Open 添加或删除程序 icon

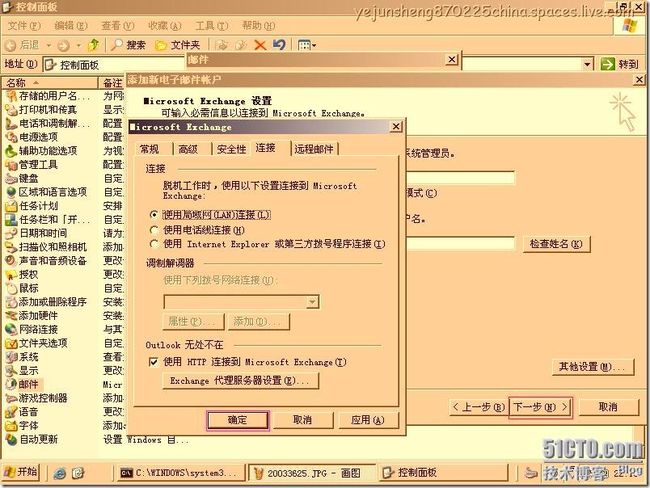[11, 302]
